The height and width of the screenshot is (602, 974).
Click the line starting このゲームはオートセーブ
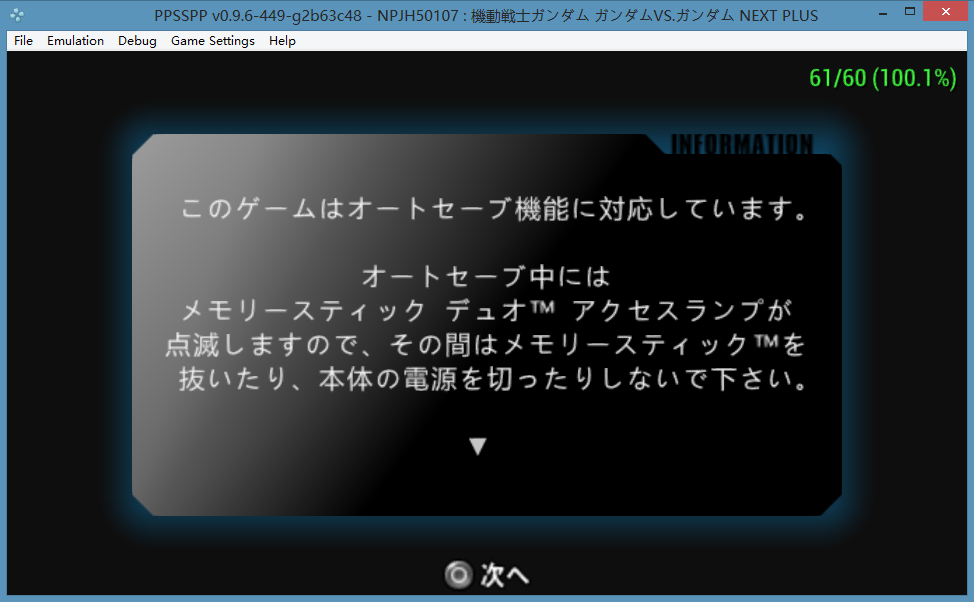click(x=494, y=209)
